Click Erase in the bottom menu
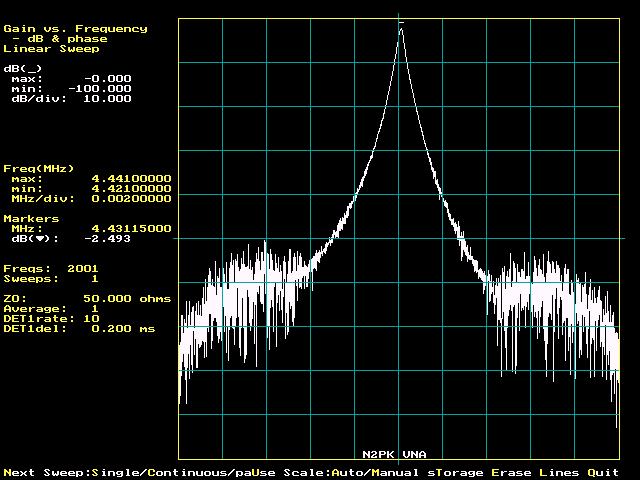This screenshot has width=640, height=480. pos(504,472)
